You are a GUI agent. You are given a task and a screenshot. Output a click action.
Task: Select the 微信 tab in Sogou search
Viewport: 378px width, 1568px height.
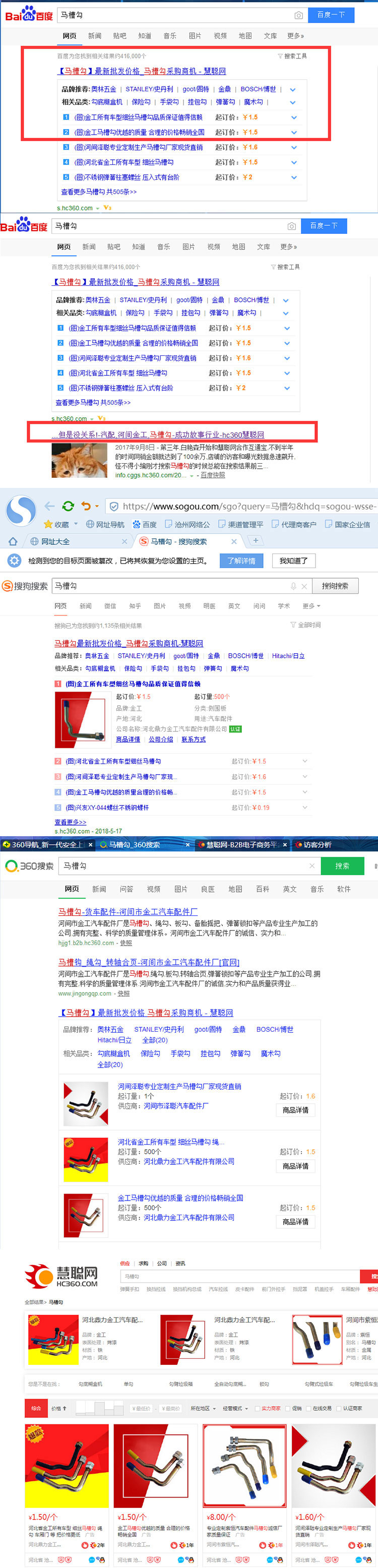tap(110, 606)
